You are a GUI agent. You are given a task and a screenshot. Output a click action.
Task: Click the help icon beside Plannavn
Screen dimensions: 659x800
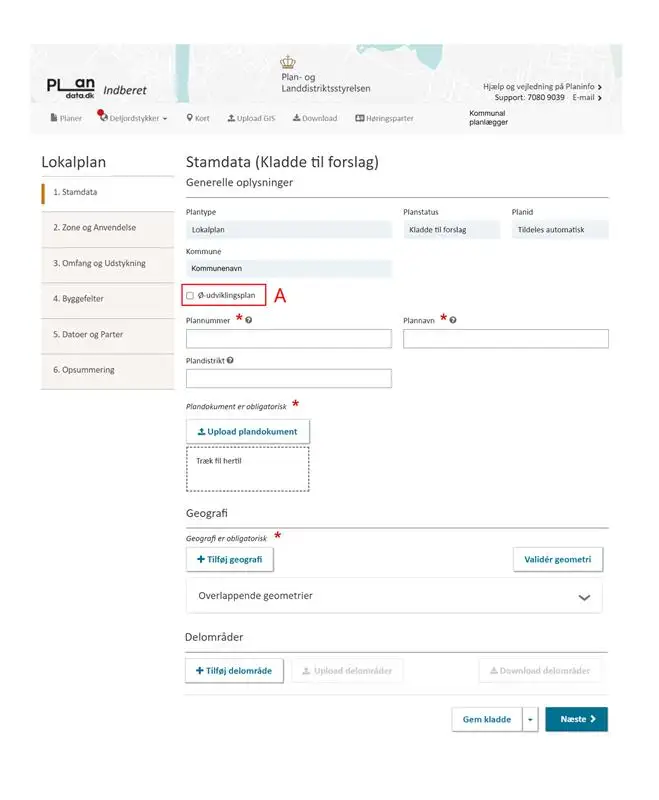coord(454,320)
